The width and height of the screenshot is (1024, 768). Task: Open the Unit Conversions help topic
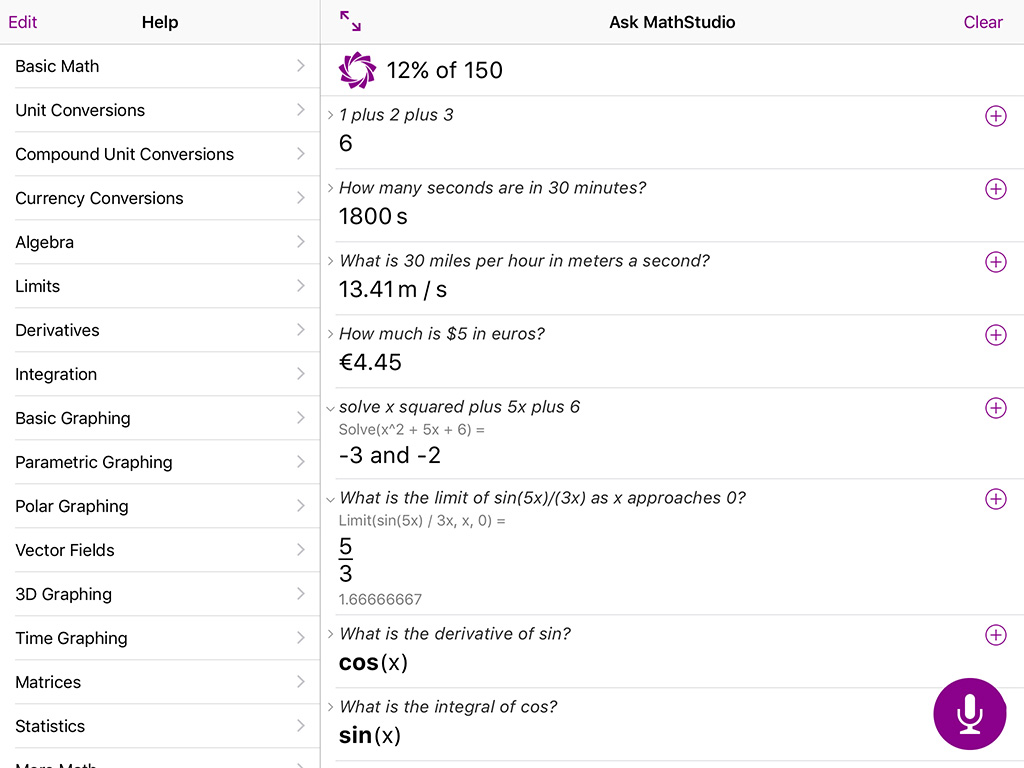coord(160,110)
